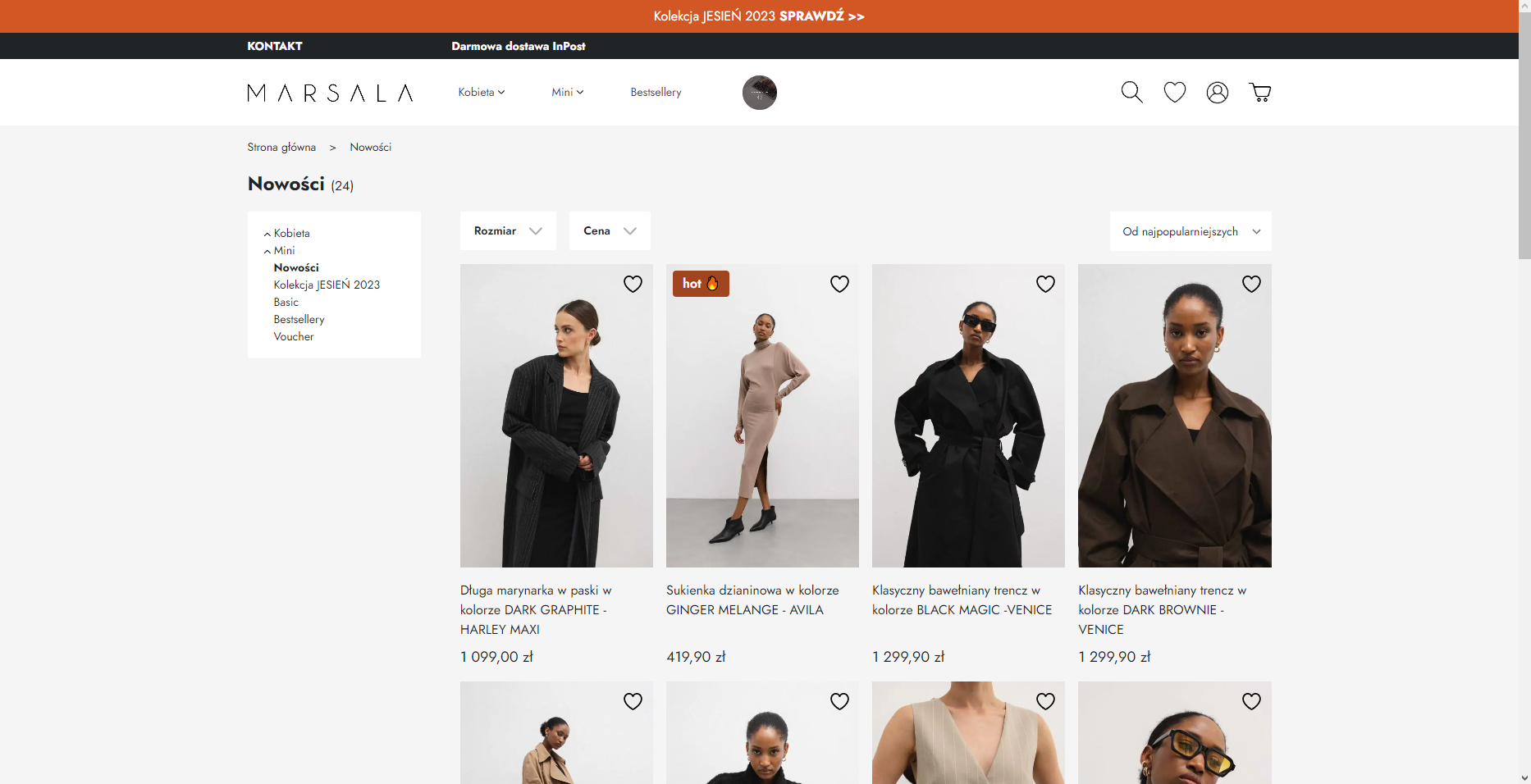Image resolution: width=1531 pixels, height=784 pixels.
Task: Select Voucher in the sidebar
Action: (294, 336)
